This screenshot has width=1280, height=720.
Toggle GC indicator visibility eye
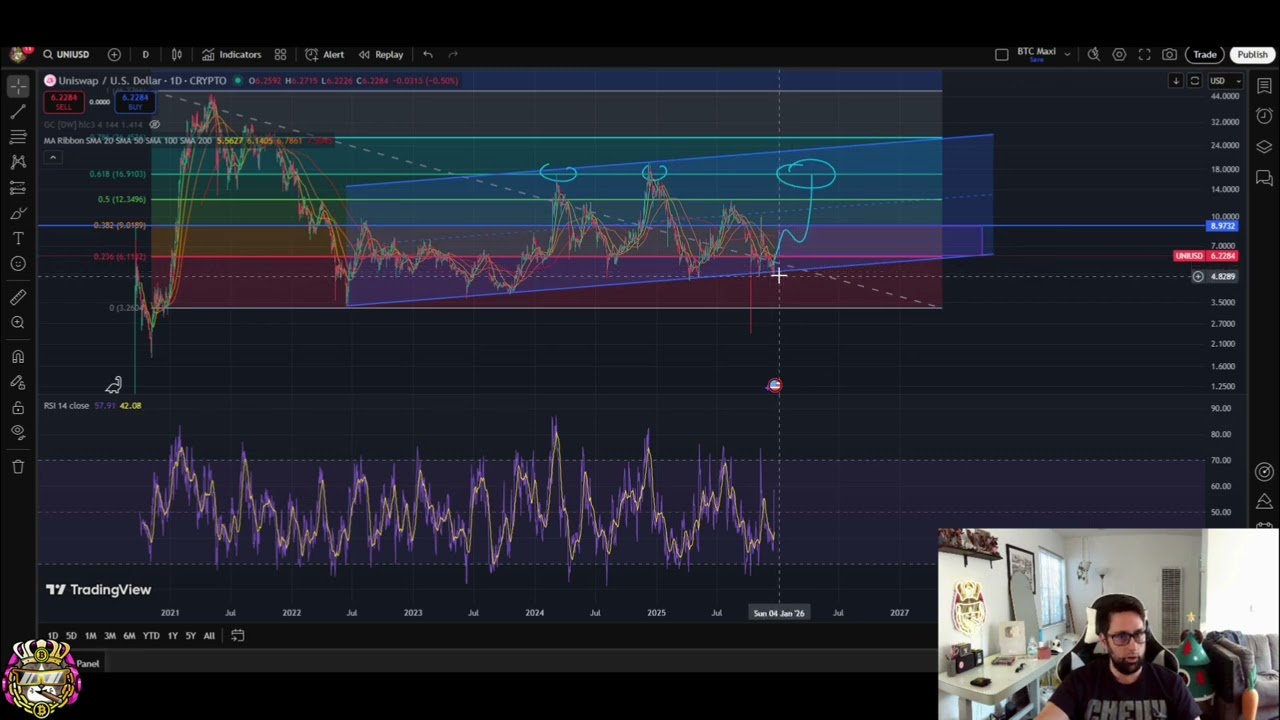pyautogui.click(x=154, y=124)
